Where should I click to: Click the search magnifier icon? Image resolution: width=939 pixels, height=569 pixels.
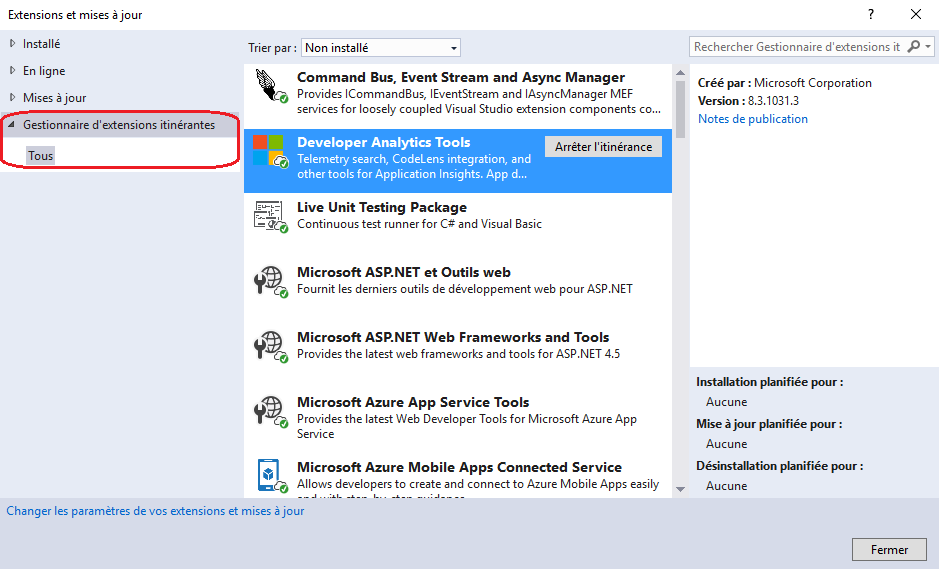point(914,47)
